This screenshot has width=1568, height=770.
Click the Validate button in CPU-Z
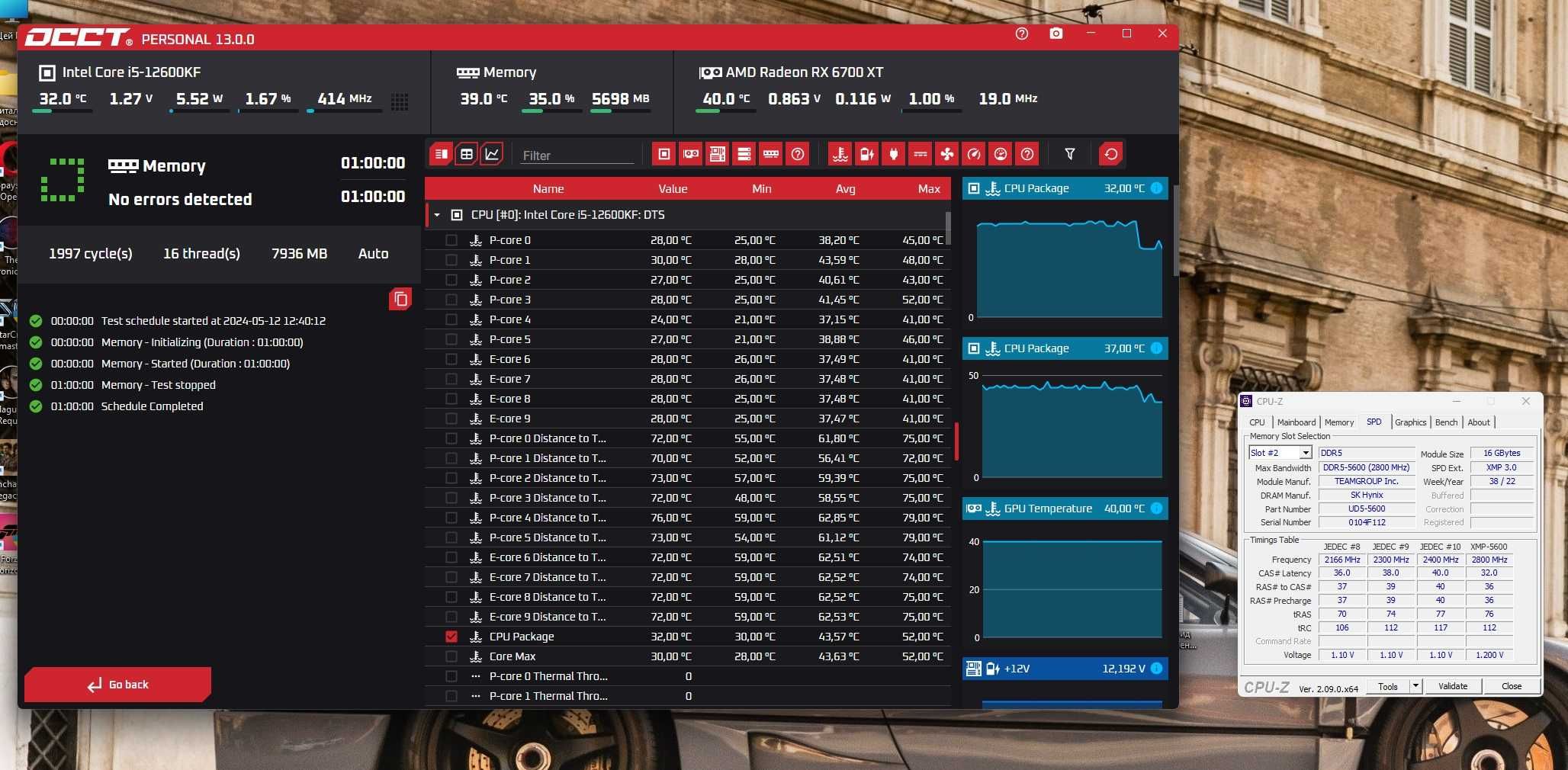point(1453,686)
